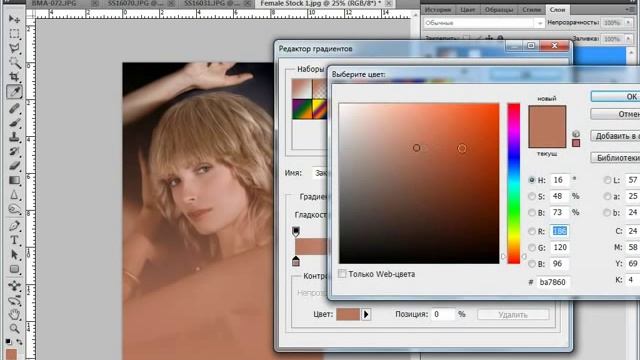Open the Заливка fill slider arrow
Image resolution: width=640 pixels, height=360 pixels.
coord(628,39)
